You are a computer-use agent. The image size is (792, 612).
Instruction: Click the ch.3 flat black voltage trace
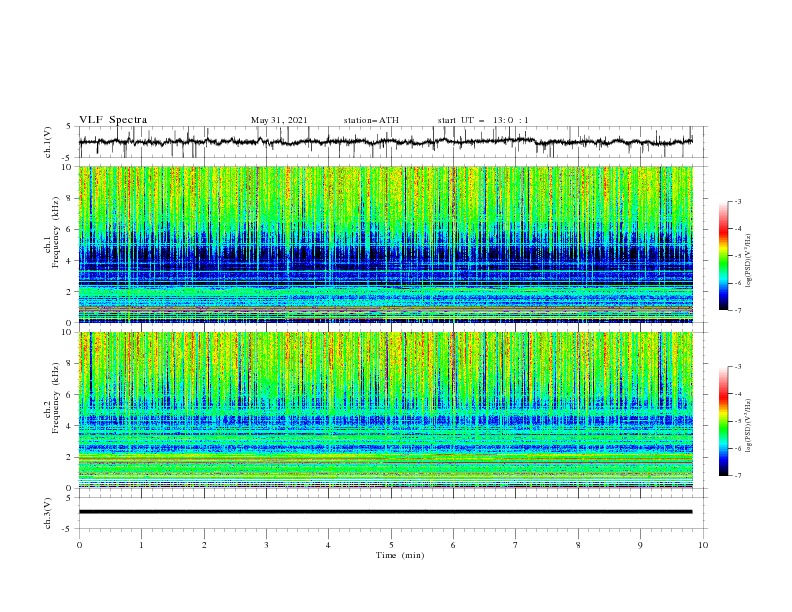point(386,512)
